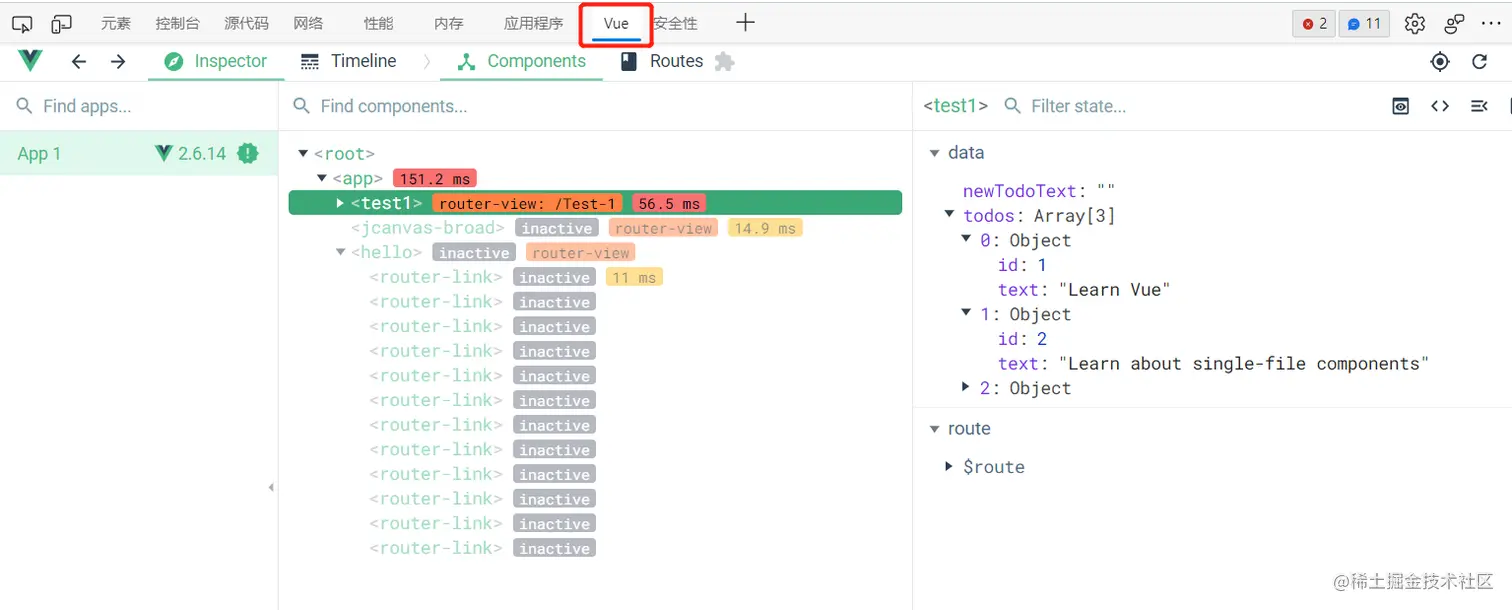Click "Learn about single-file components" value

(x=1244, y=364)
